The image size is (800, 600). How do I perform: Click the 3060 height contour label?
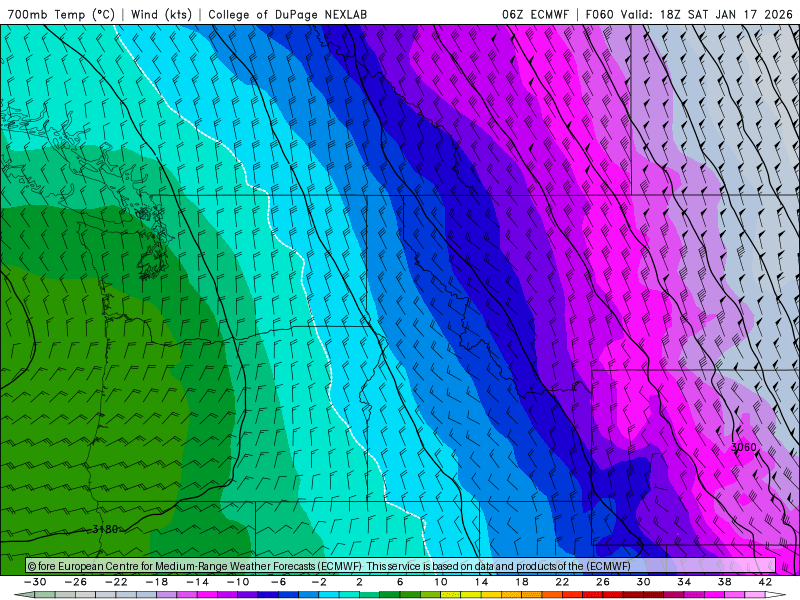click(x=744, y=447)
